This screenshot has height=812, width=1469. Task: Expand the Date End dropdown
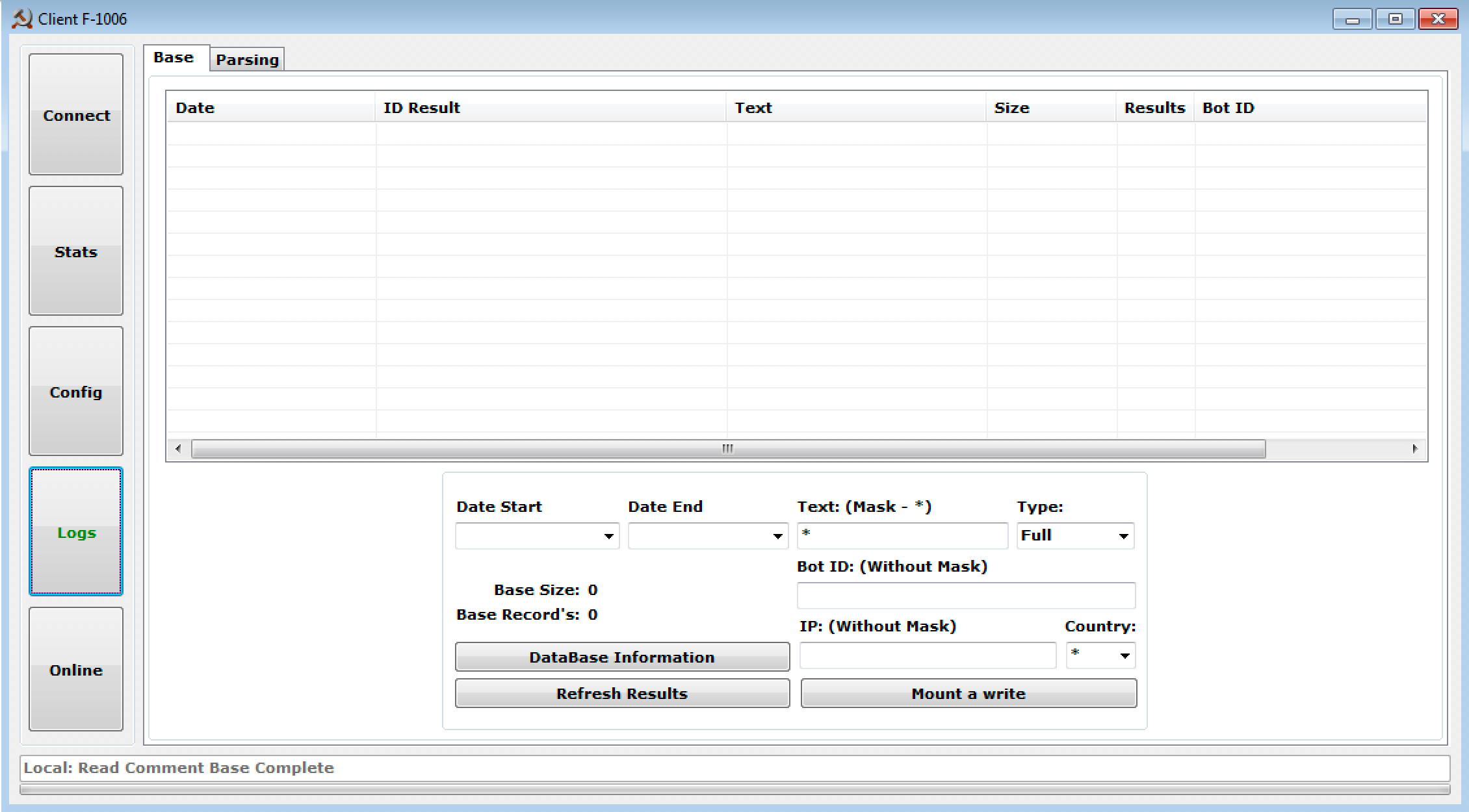point(777,537)
